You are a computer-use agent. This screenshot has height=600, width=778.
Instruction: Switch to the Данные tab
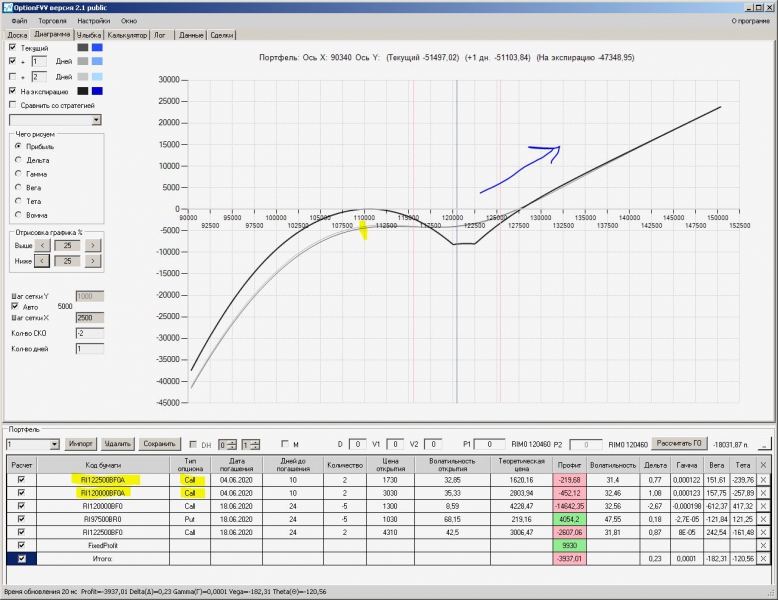[191, 35]
